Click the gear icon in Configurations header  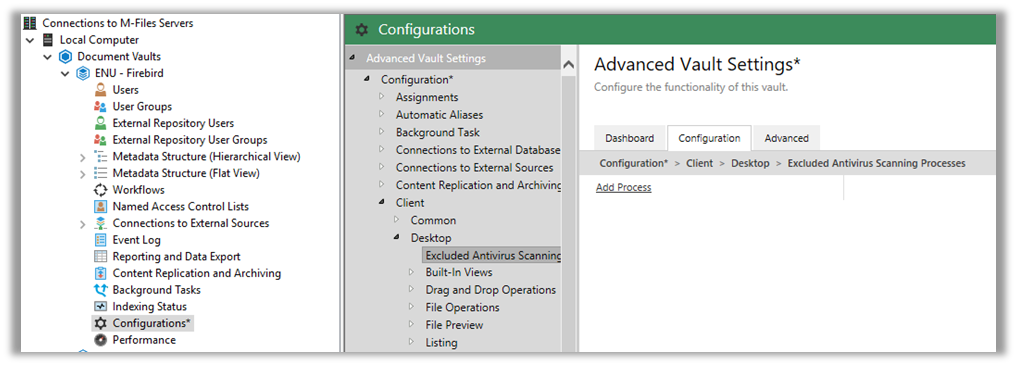(x=362, y=30)
